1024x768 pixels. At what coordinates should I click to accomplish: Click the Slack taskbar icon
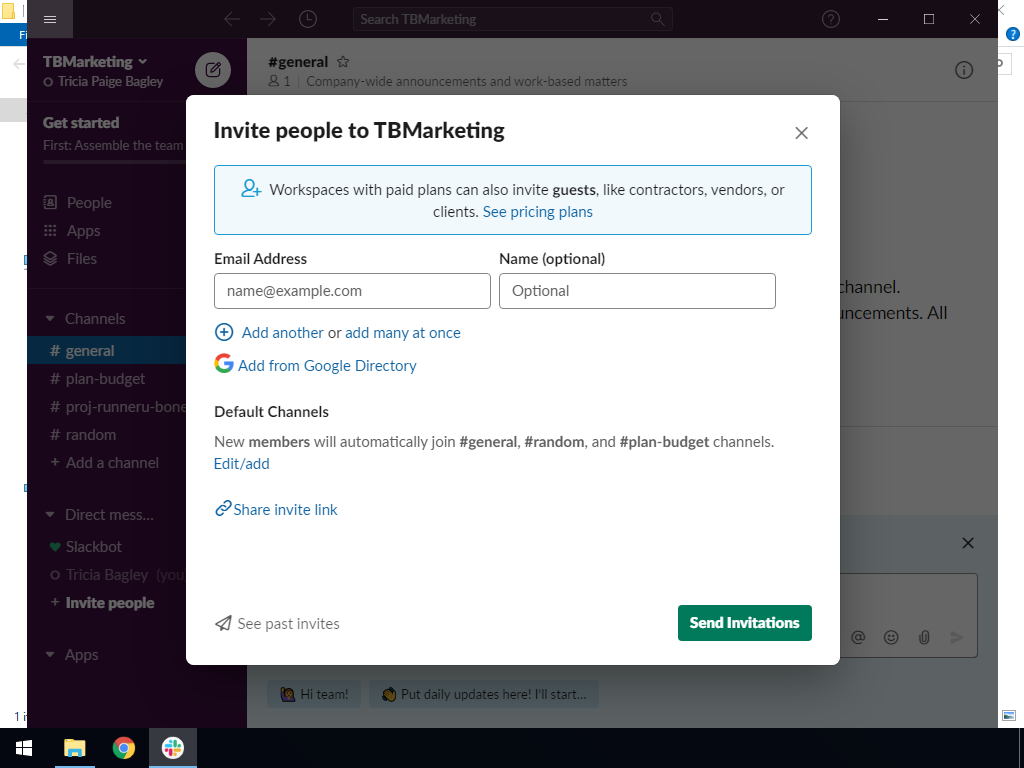point(173,748)
